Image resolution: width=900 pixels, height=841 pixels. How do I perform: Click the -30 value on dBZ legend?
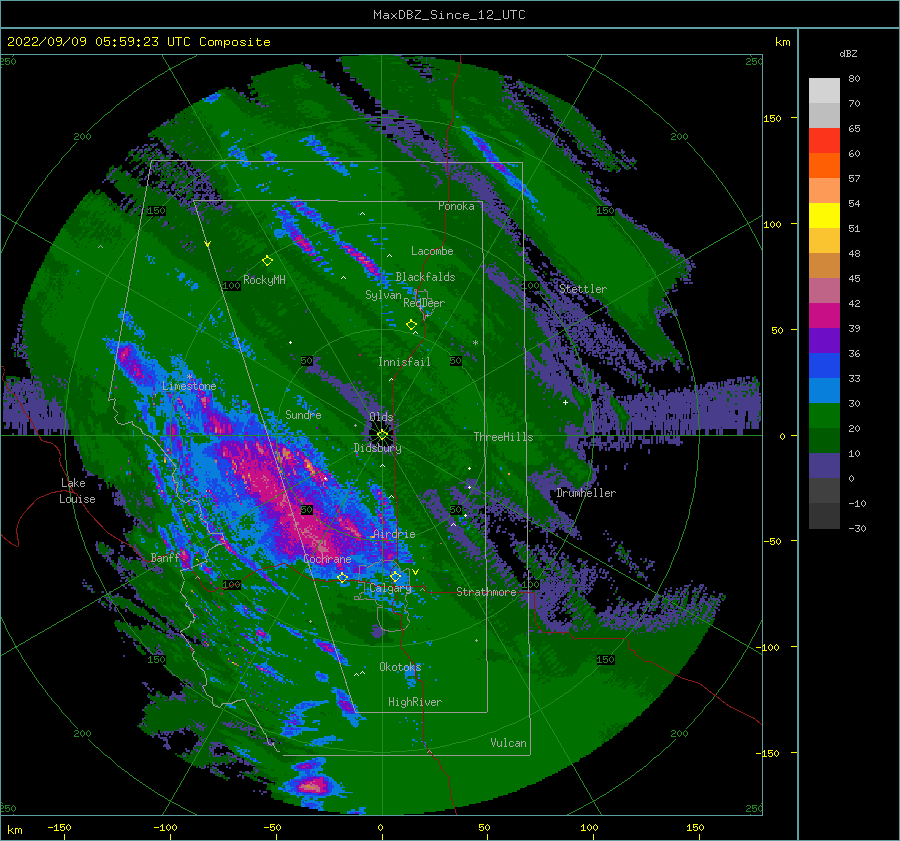[x=857, y=528]
